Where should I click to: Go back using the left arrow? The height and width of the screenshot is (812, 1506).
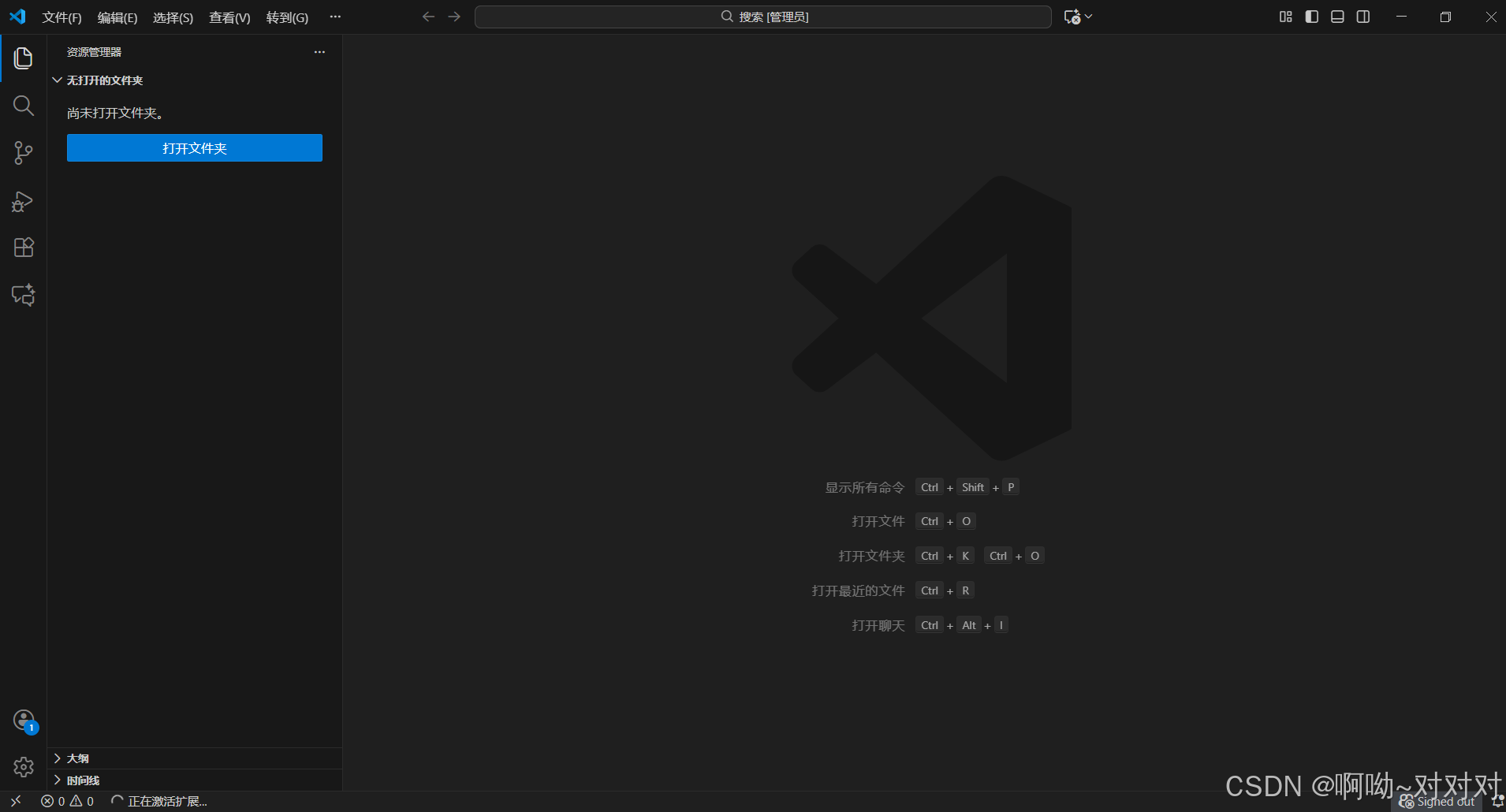point(428,17)
